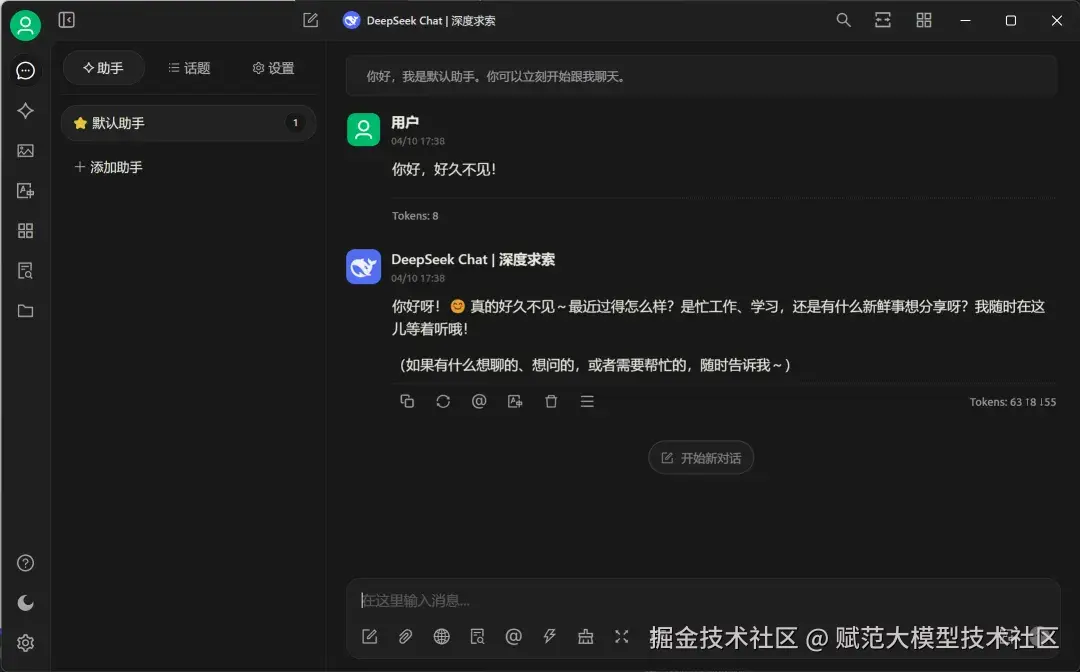Open the Files folder section in sidebar
1080x672 pixels.
tap(26, 310)
